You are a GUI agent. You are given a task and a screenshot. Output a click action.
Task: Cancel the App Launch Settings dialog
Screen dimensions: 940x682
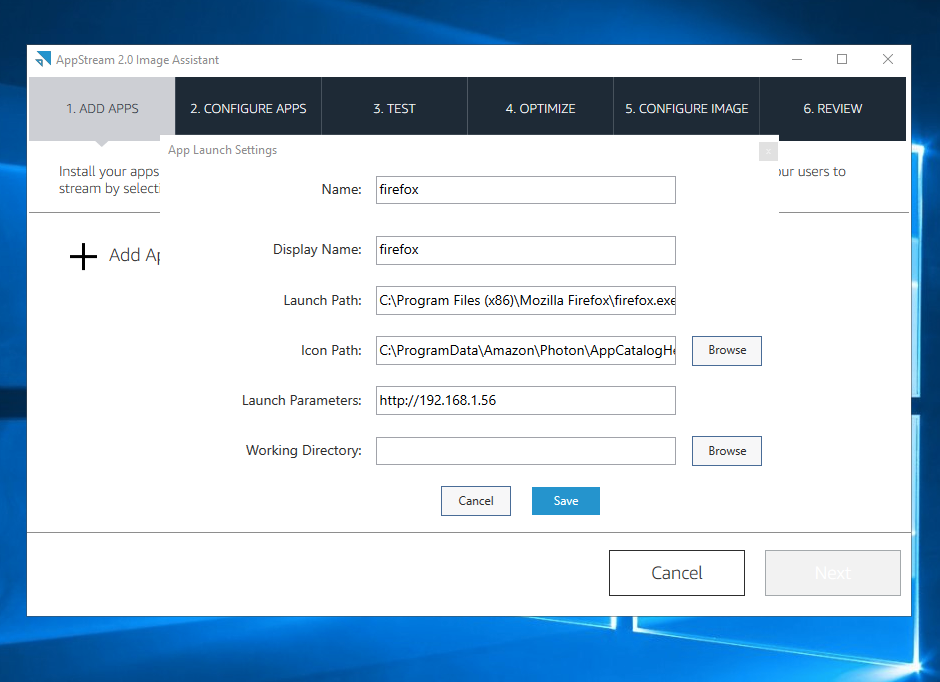click(476, 501)
